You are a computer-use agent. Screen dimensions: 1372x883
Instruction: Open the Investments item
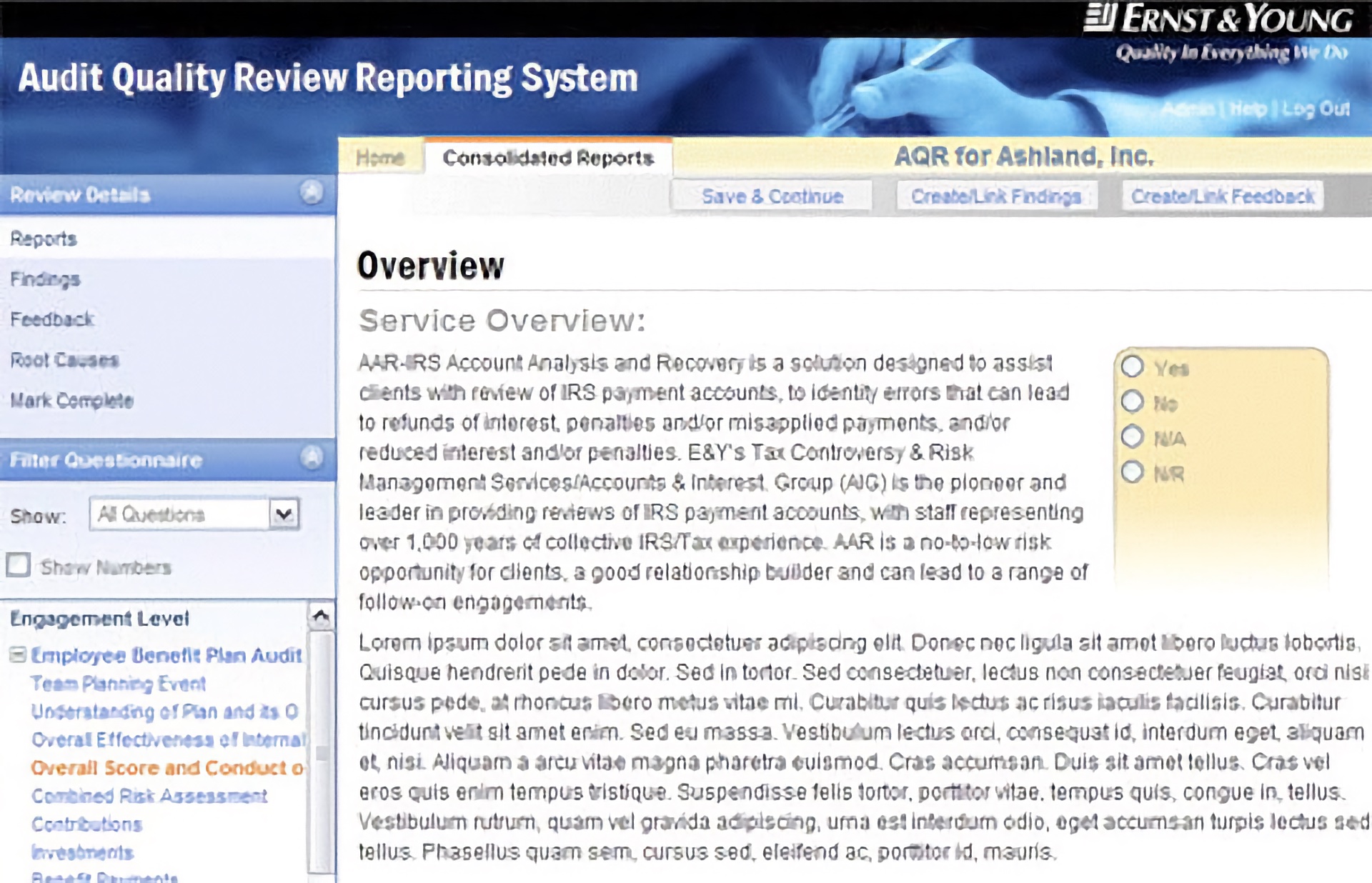[82, 852]
